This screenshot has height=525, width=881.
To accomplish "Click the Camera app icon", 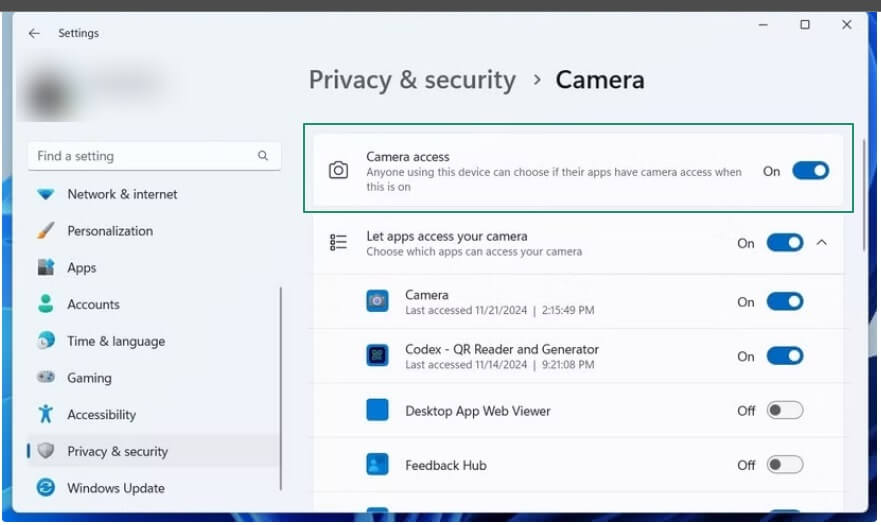I will coord(377,301).
